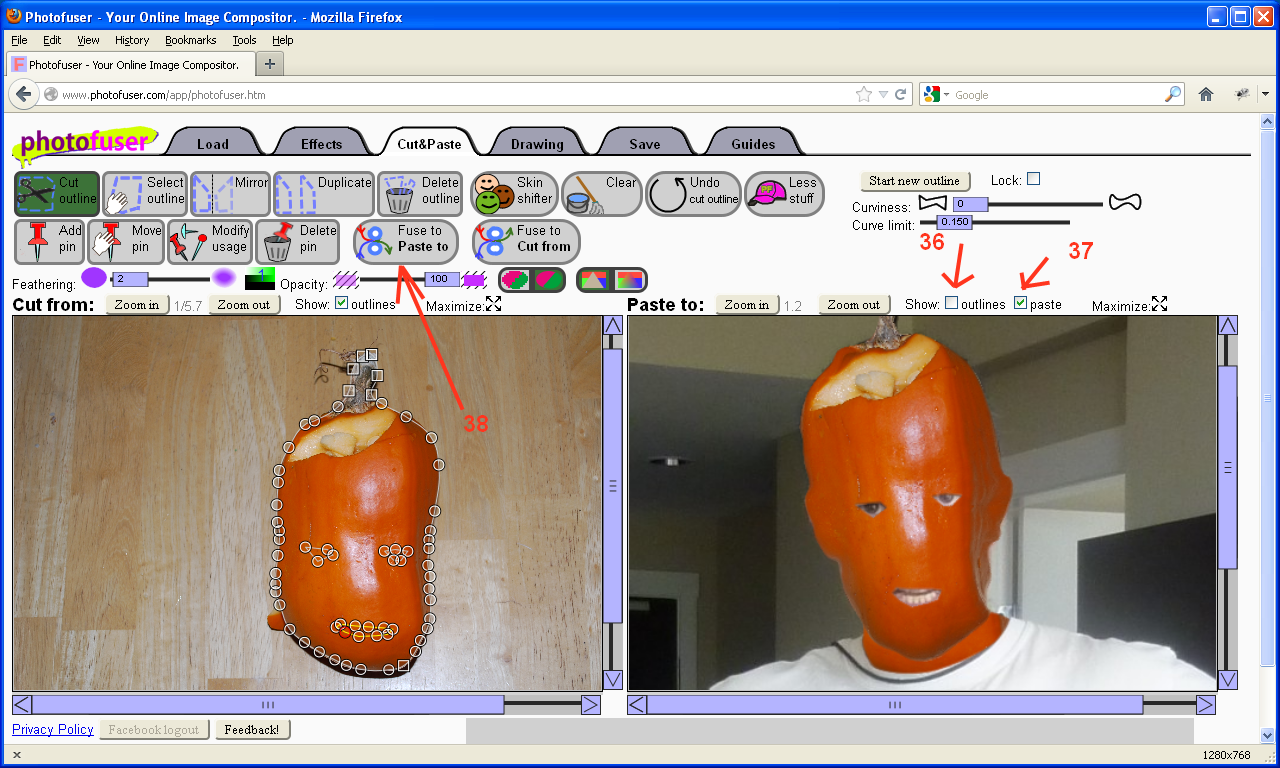Click the Cut&Paste tab
The height and width of the screenshot is (768, 1280).
click(429, 144)
